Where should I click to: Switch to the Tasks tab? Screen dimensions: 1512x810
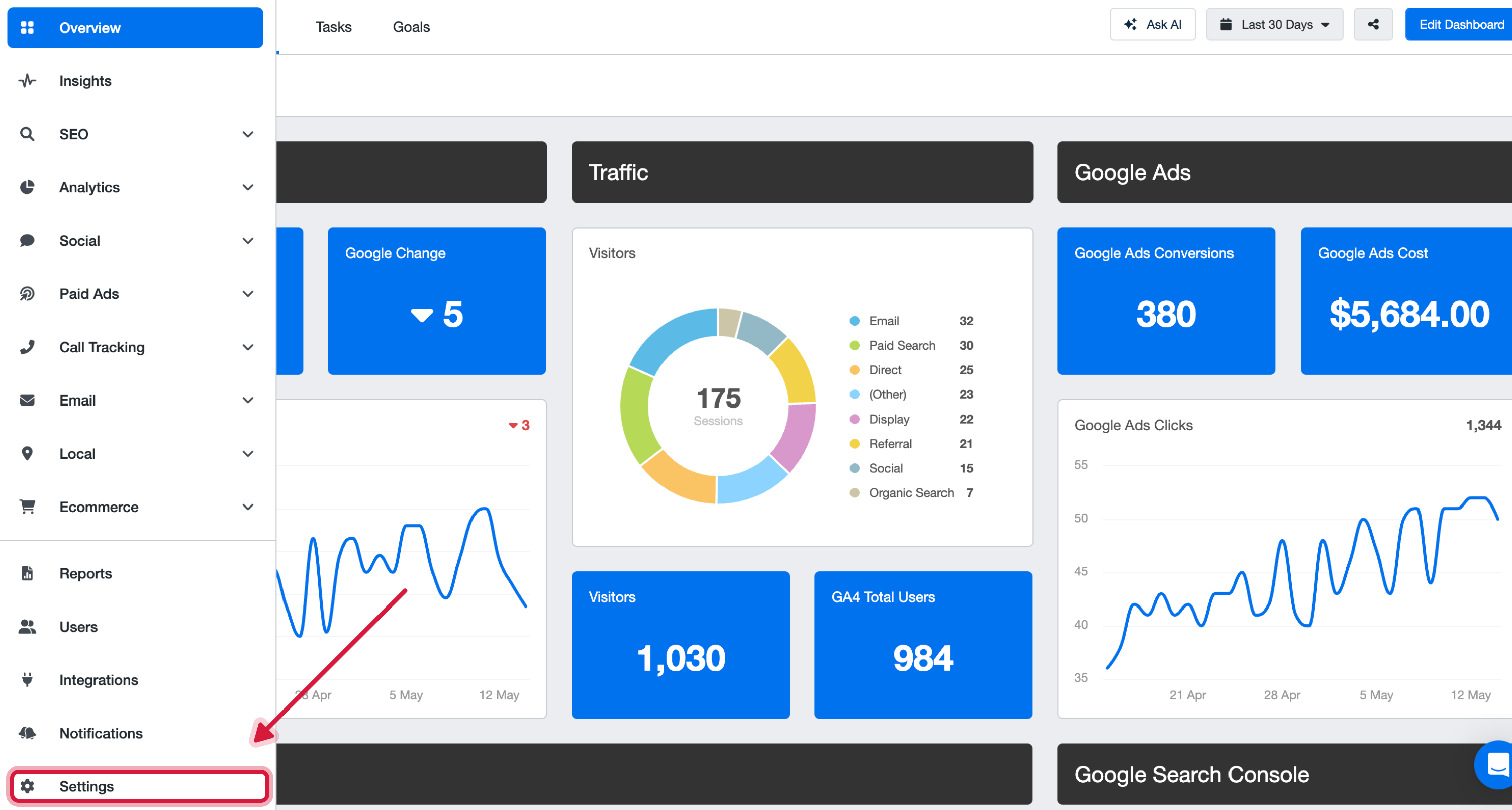point(333,27)
